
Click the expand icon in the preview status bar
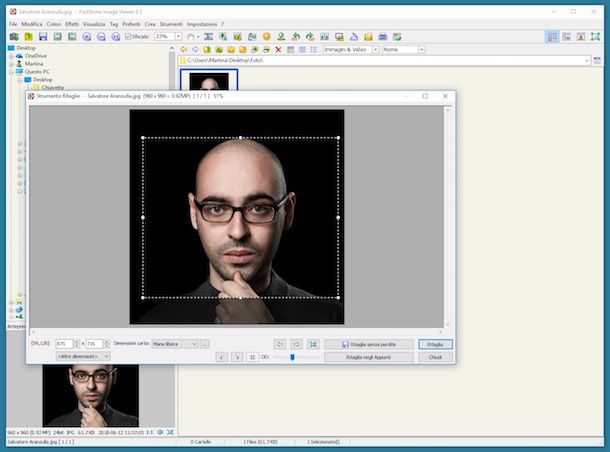(x=170, y=432)
